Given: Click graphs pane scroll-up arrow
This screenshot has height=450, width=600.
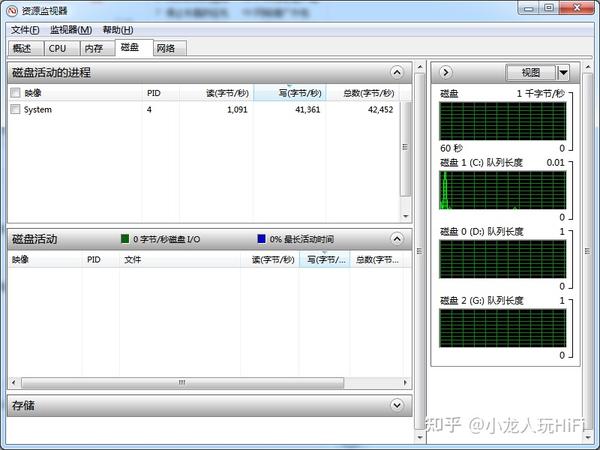Looking at the screenshot, I should click(588, 67).
